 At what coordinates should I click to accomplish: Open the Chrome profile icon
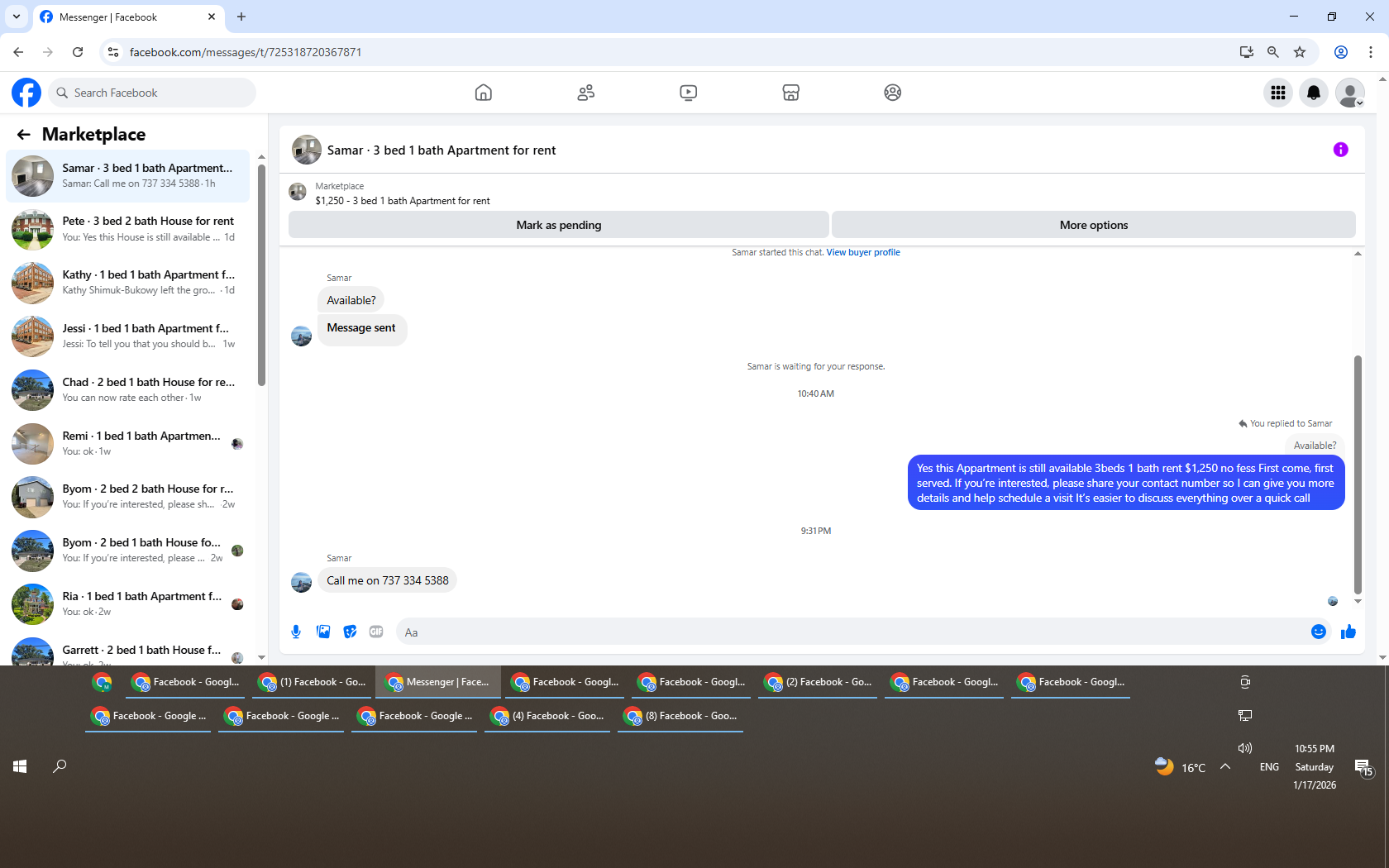click(1341, 52)
